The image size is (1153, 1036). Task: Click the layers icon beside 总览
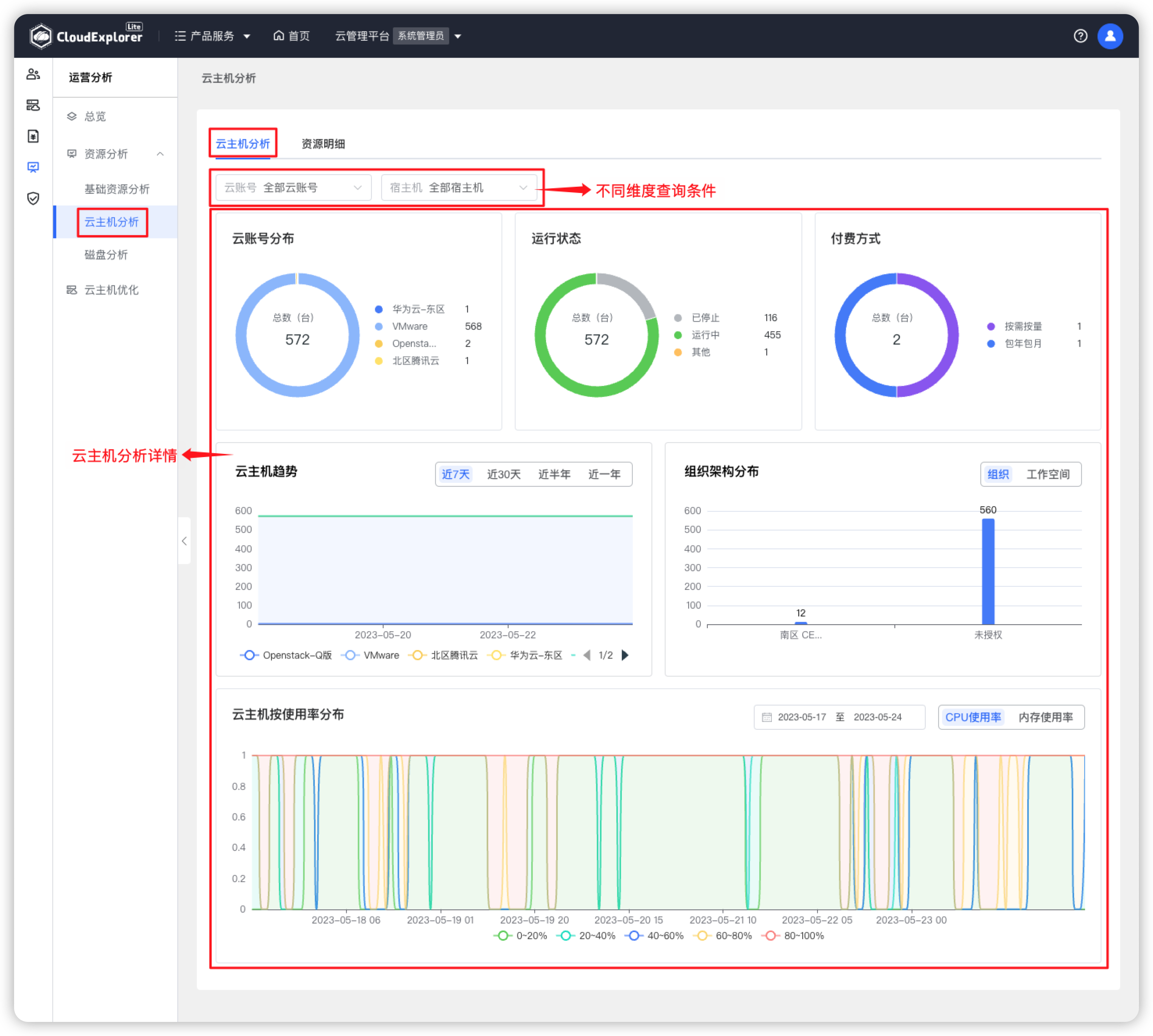point(72,116)
